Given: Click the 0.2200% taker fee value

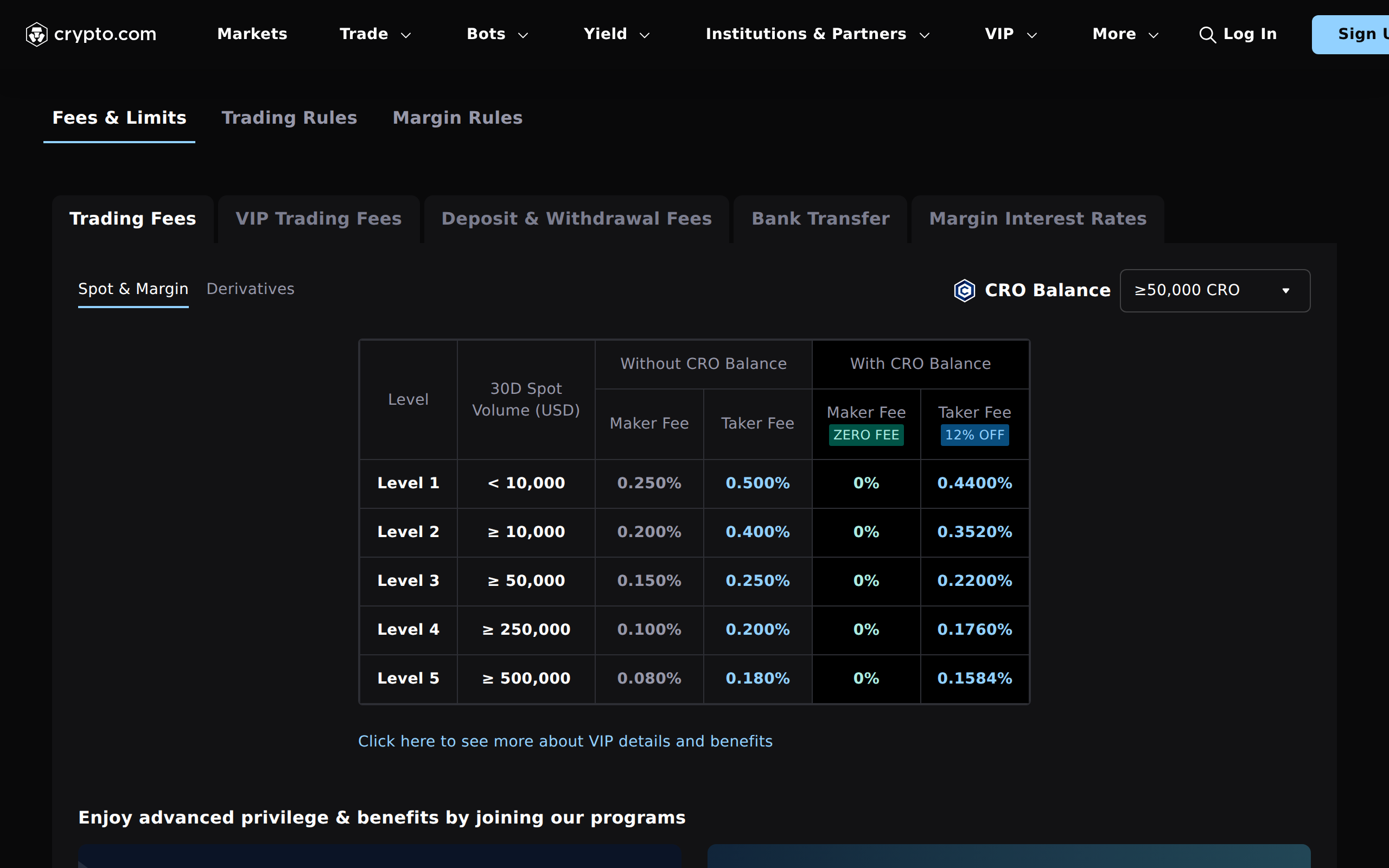Looking at the screenshot, I should [x=974, y=581].
